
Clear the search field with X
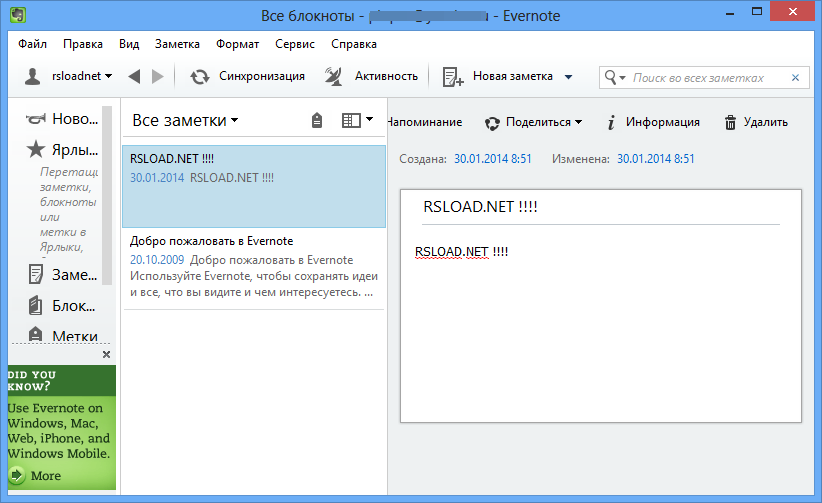795,78
